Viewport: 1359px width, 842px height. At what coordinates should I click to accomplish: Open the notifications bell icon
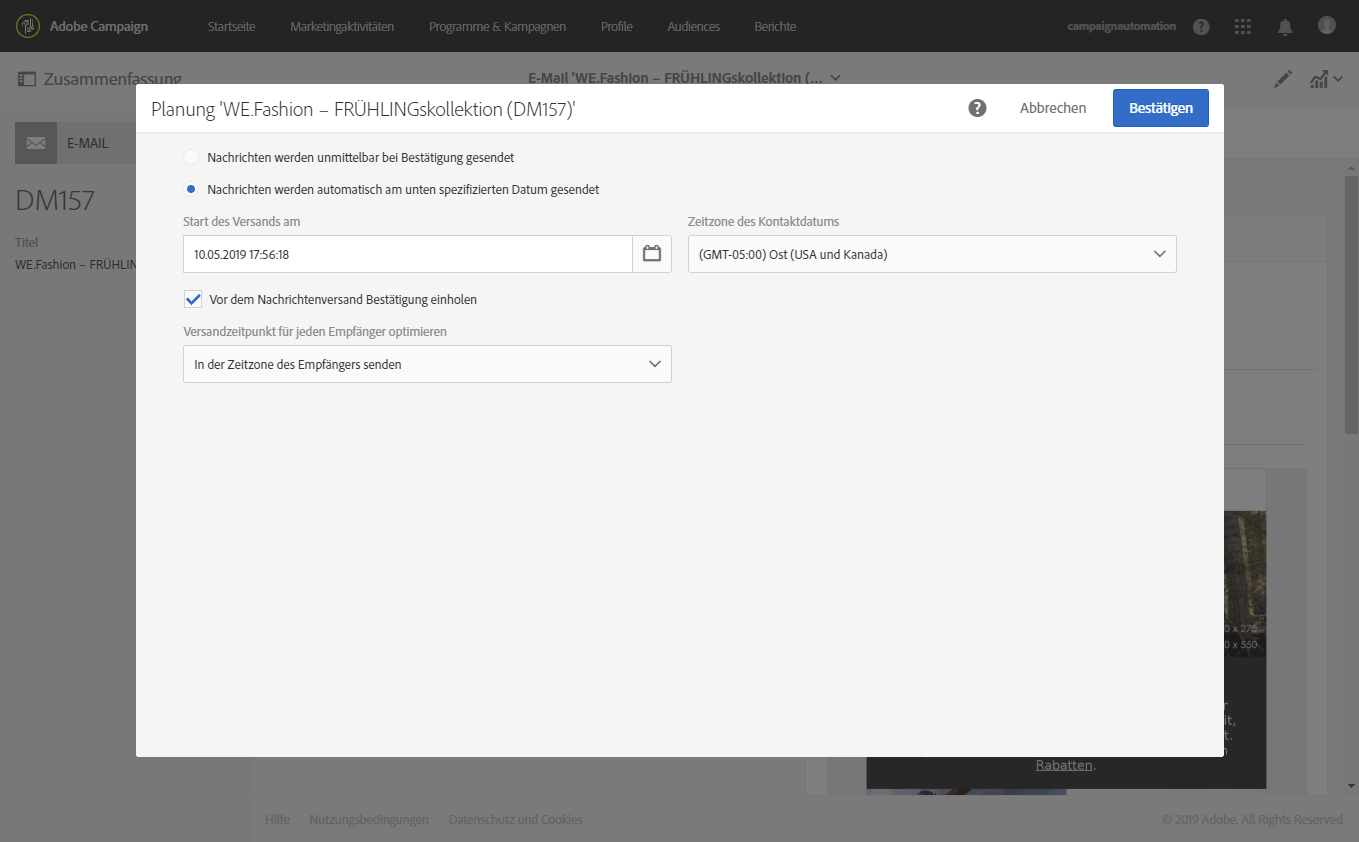coord(1285,26)
